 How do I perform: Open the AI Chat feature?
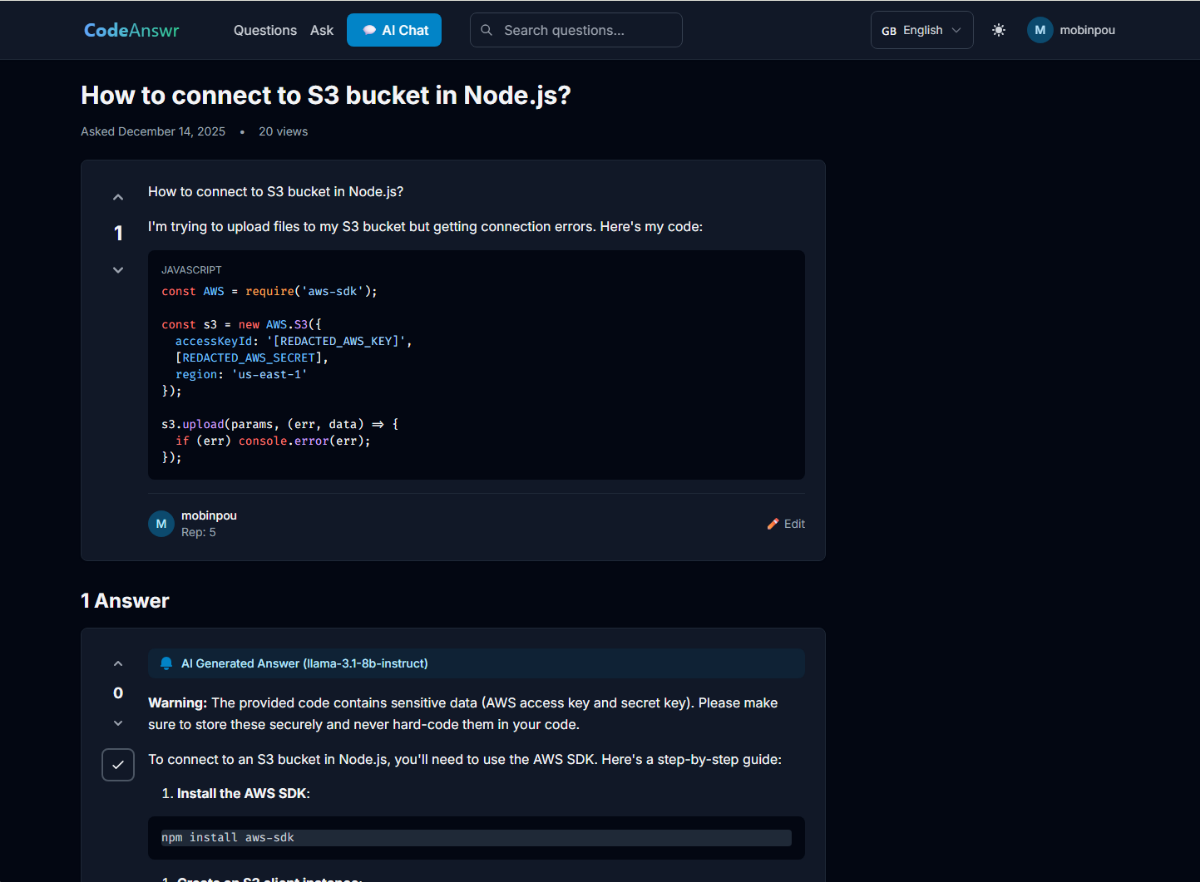coord(393,30)
